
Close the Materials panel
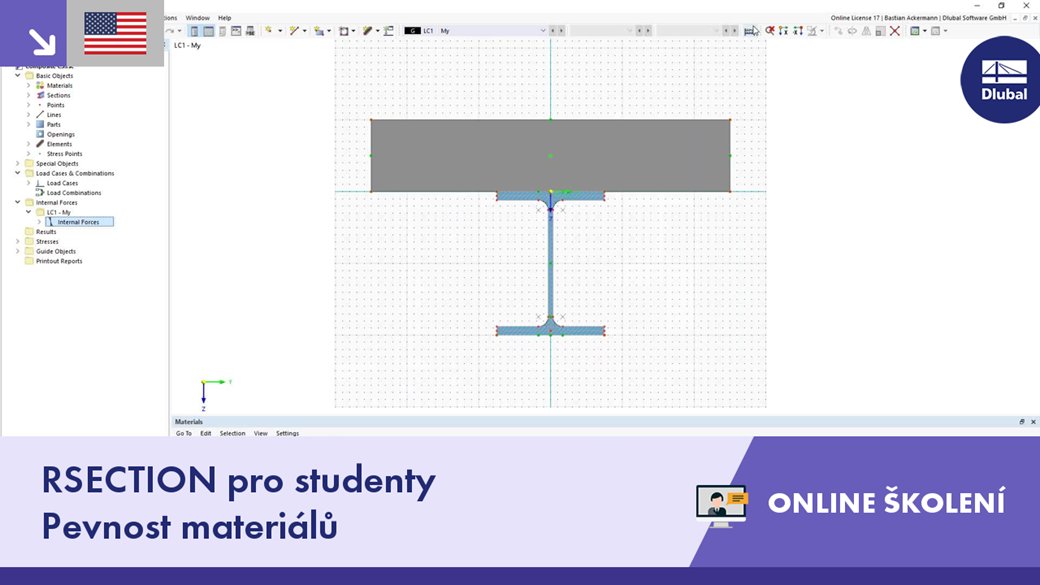click(1033, 422)
